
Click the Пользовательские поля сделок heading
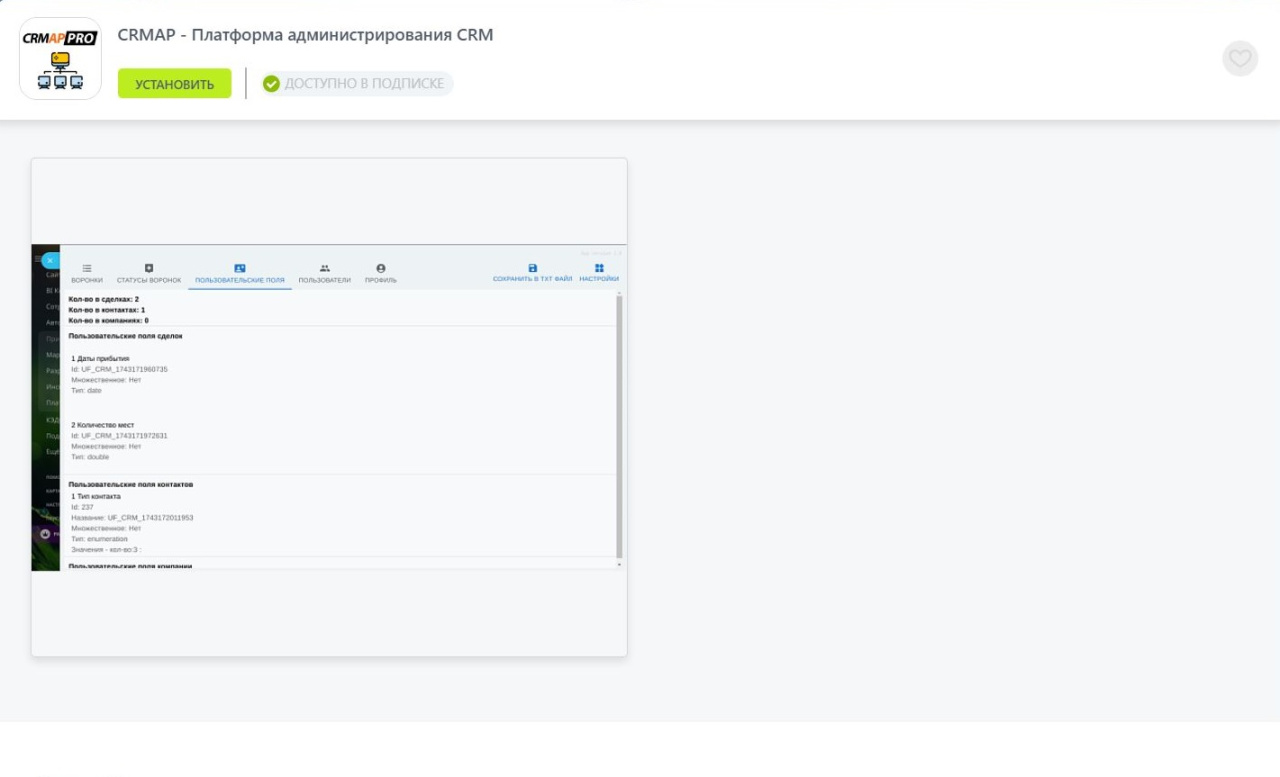[125, 336]
